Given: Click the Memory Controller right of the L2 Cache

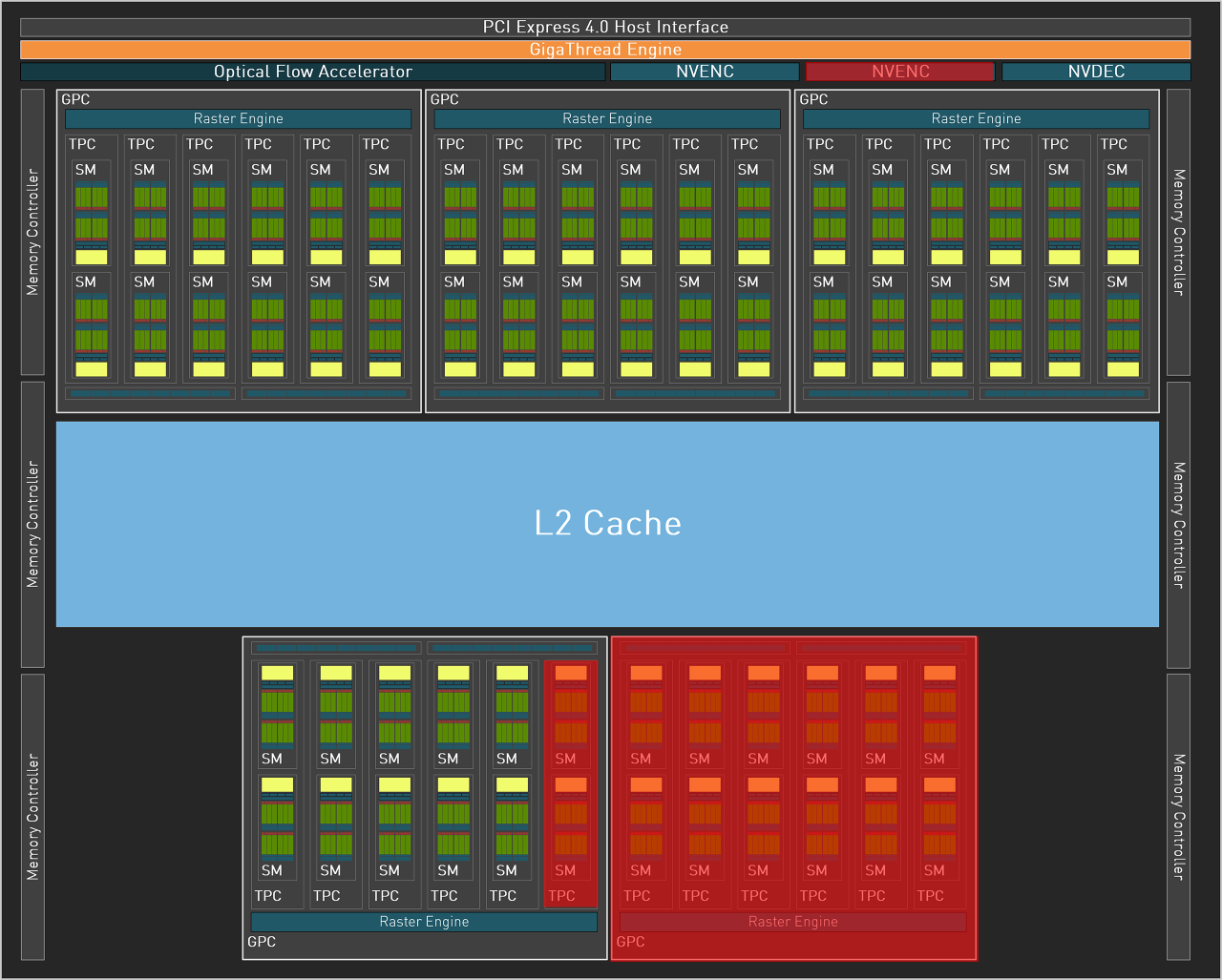Looking at the screenshot, I should [x=1178, y=525].
